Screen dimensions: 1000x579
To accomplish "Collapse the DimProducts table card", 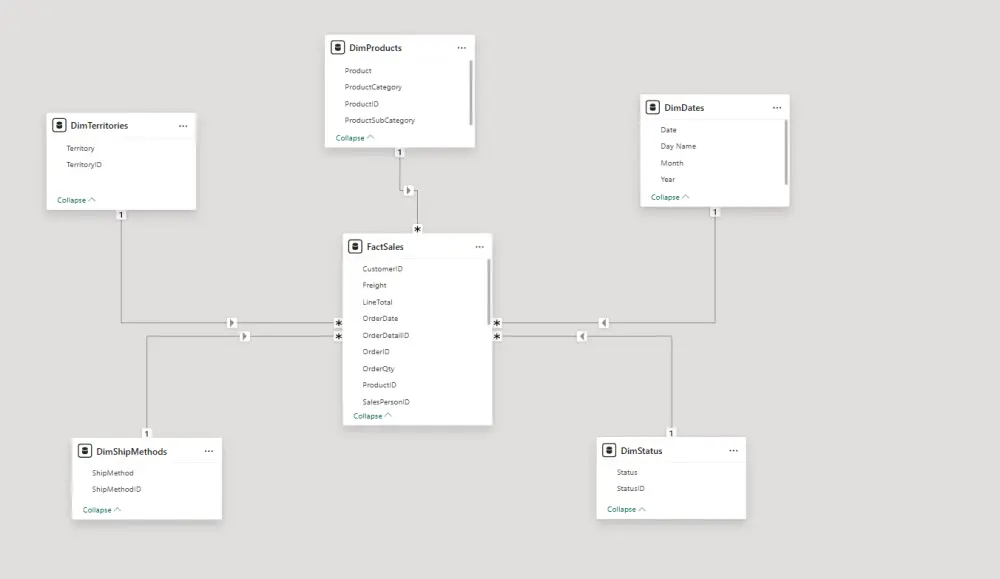I will click(x=355, y=138).
